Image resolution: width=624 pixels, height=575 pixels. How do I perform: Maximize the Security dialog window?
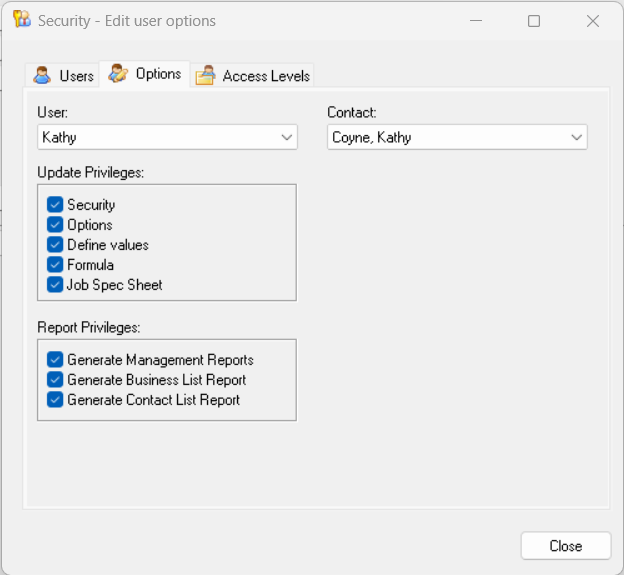[x=534, y=21]
